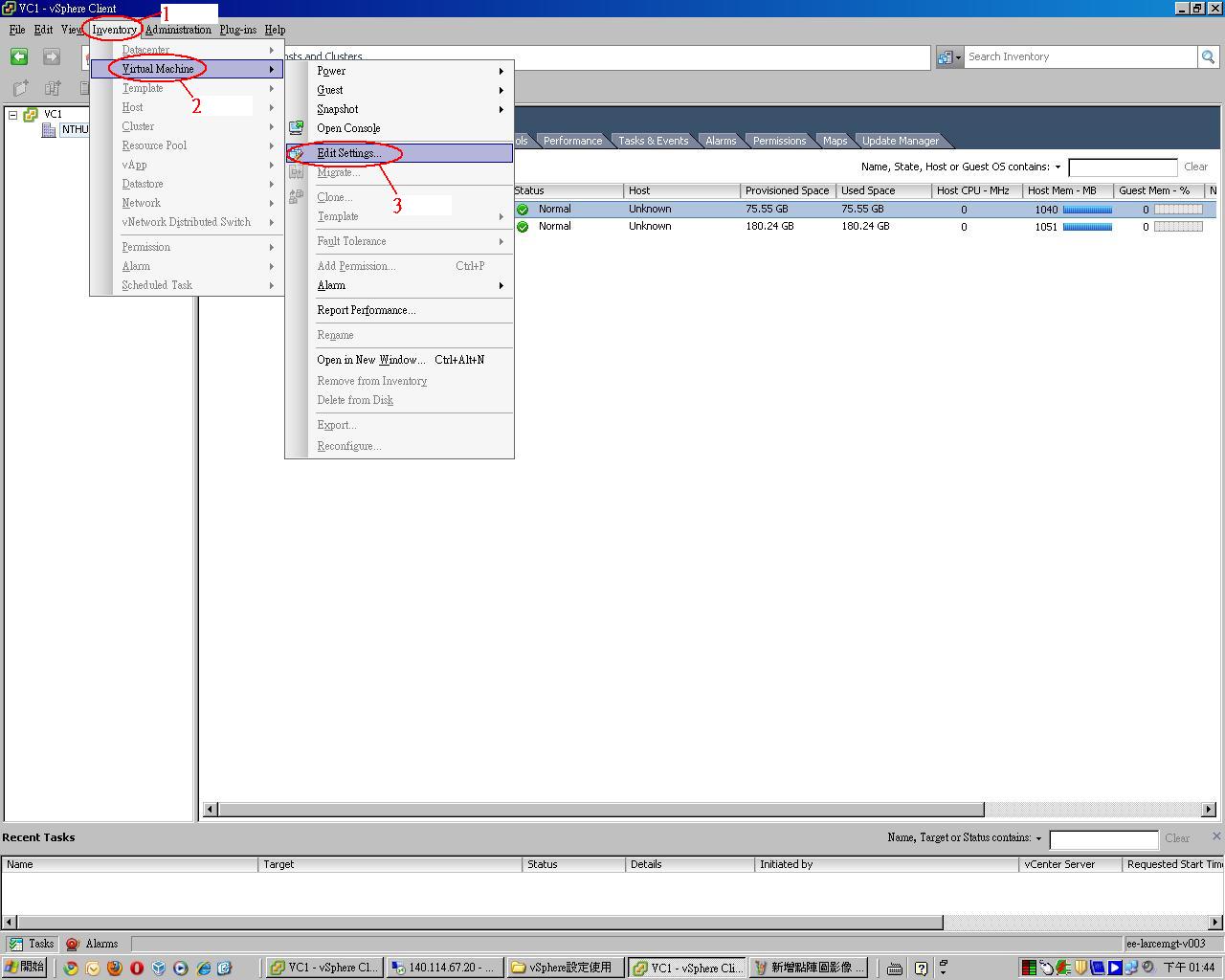Choose Edit Settings from the menu

tap(349, 153)
